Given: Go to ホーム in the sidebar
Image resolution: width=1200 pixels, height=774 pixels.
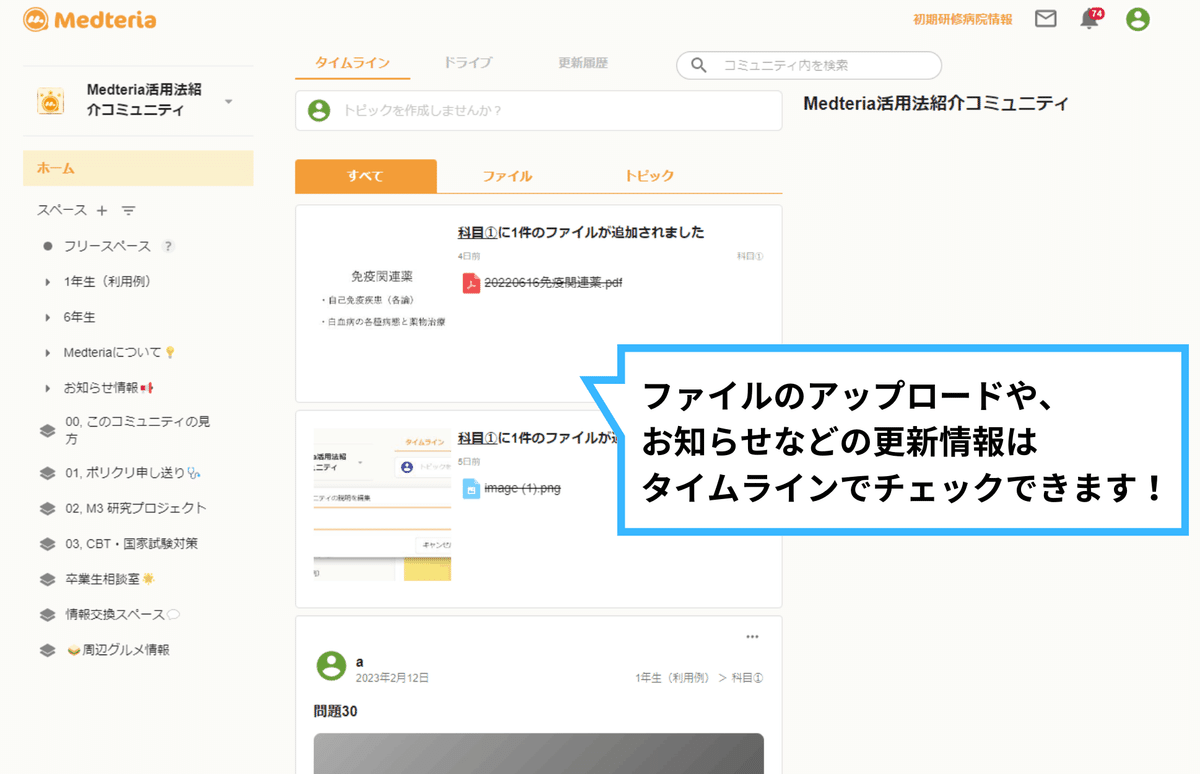Looking at the screenshot, I should click(x=138, y=168).
